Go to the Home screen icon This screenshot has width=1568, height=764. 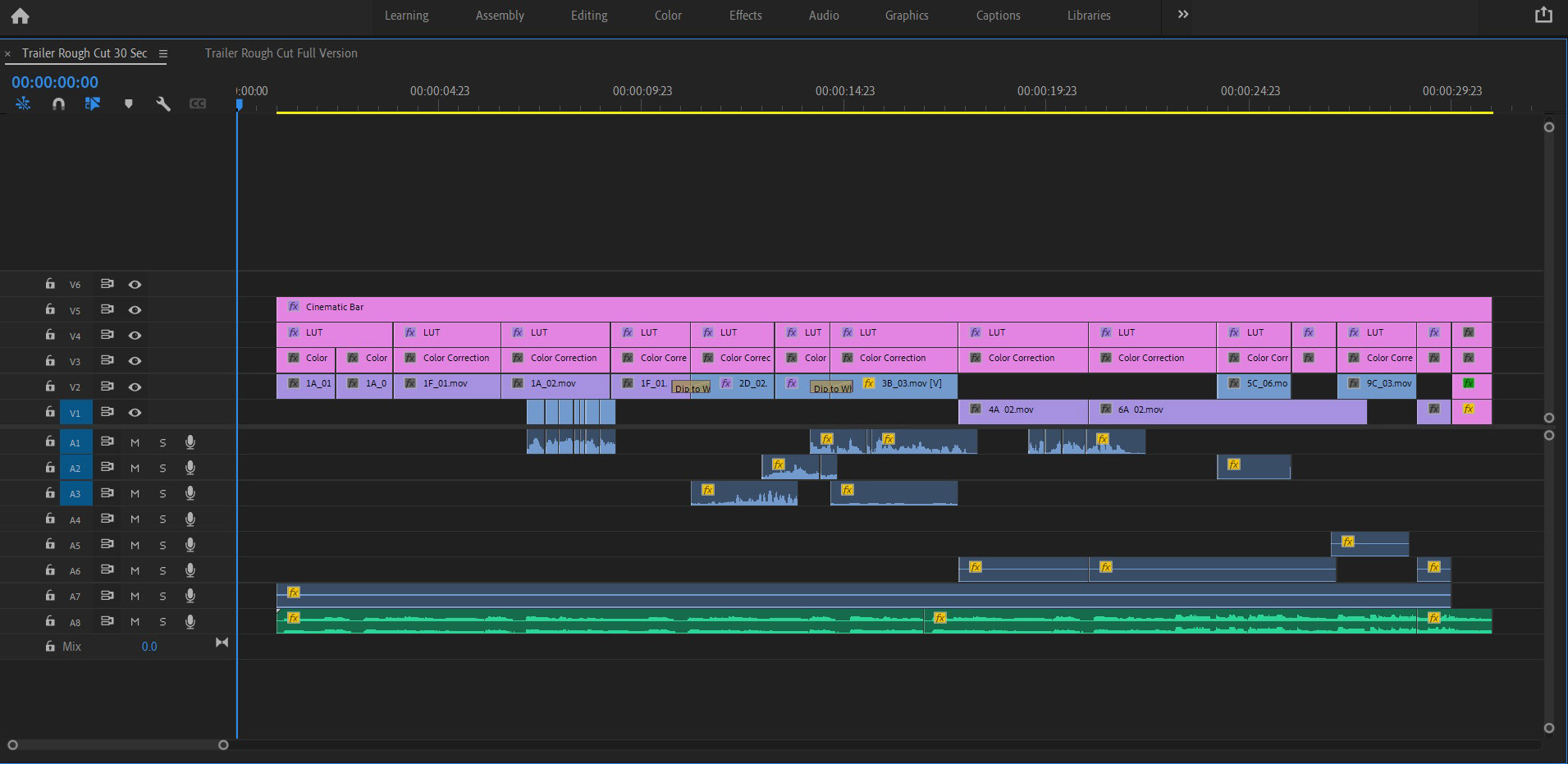pyautogui.click(x=20, y=16)
